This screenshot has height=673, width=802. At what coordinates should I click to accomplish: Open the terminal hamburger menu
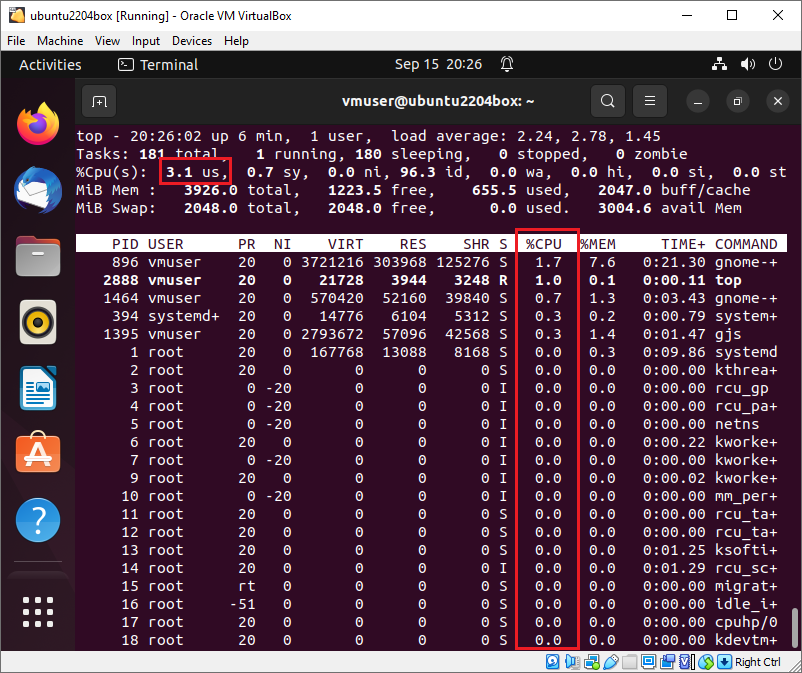click(x=650, y=101)
